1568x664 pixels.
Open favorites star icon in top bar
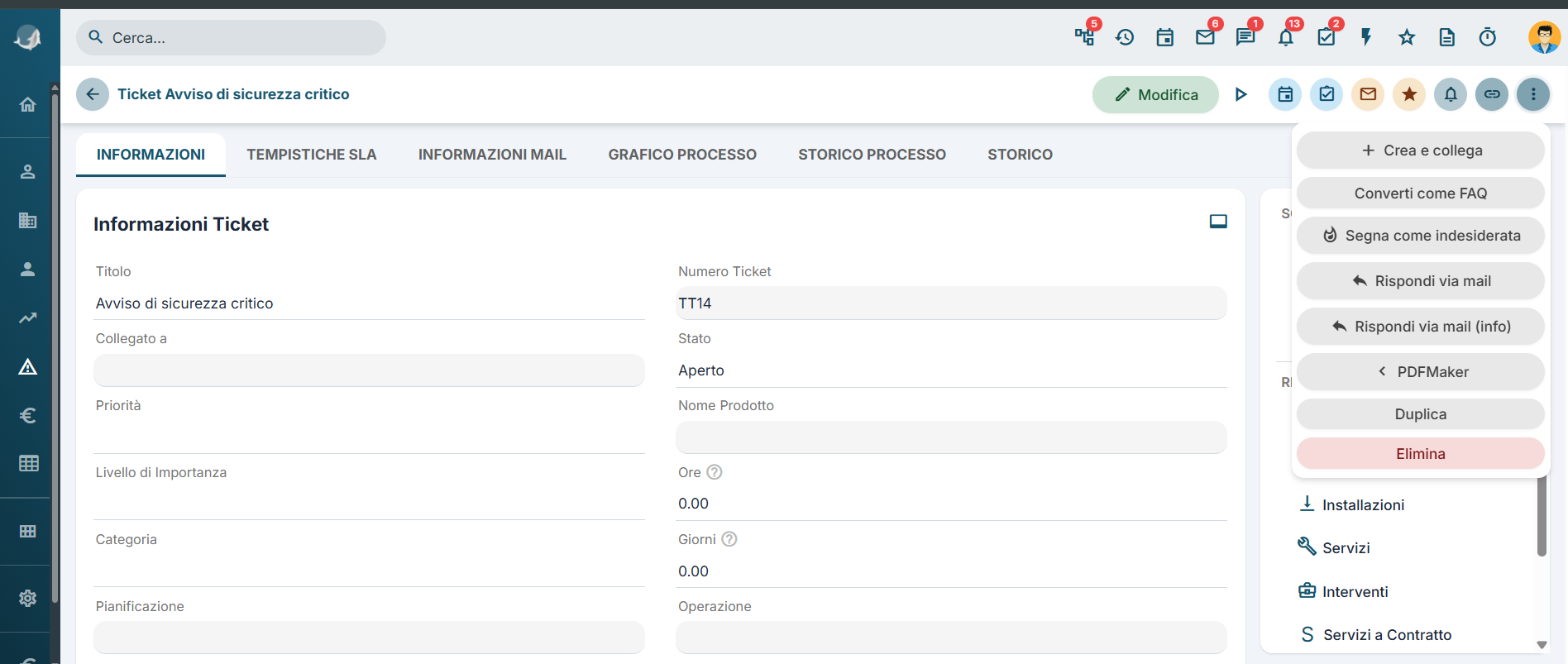coord(1407,37)
